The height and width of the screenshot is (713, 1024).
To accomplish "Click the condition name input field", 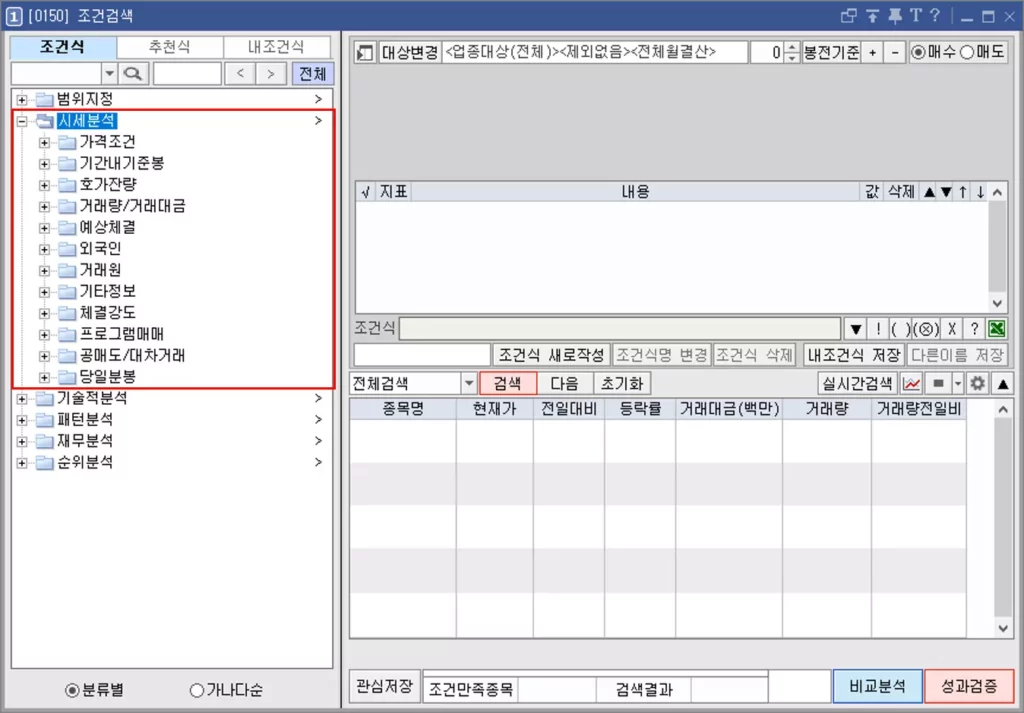I will pos(422,355).
